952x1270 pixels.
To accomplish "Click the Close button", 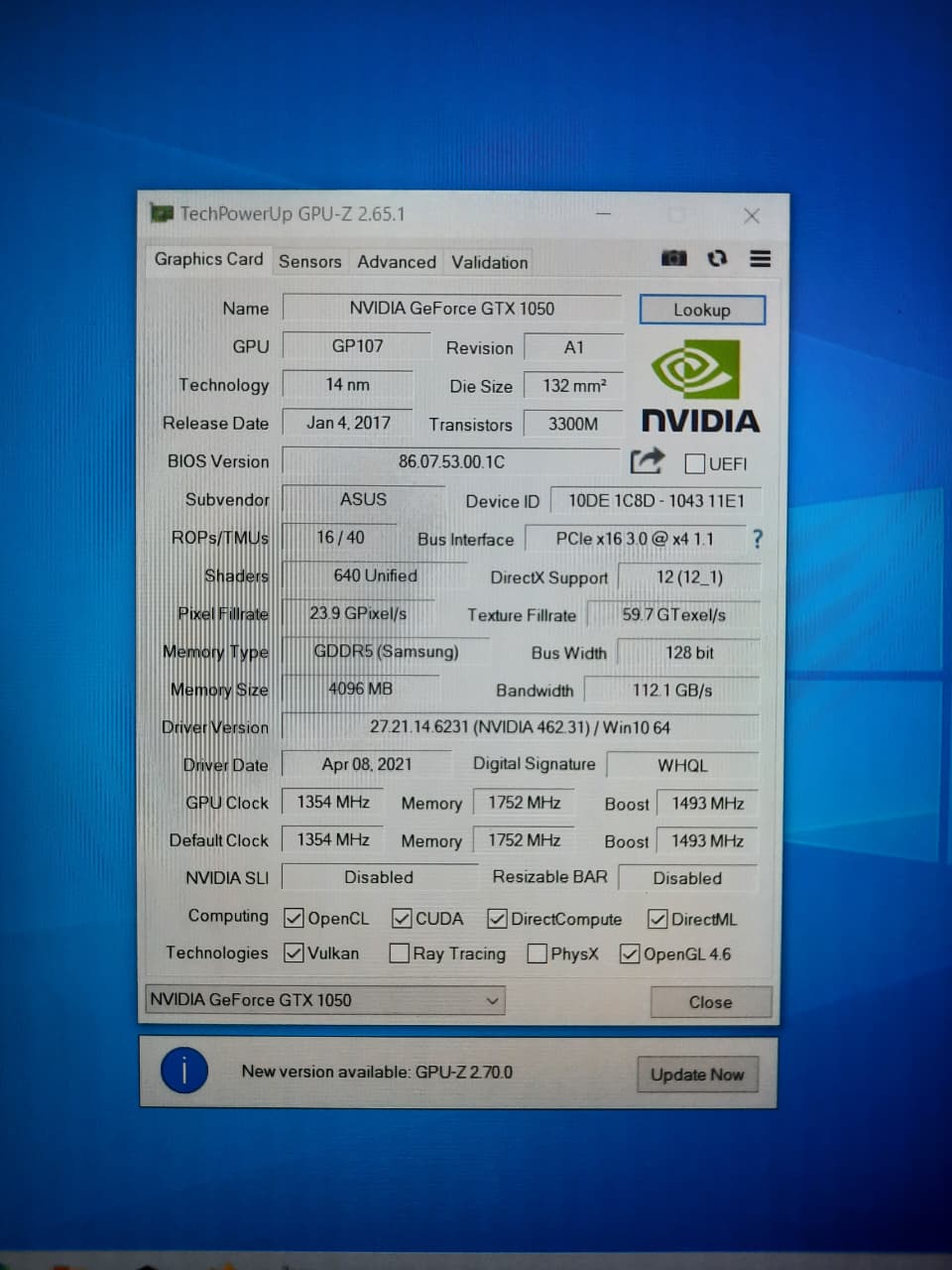I will pyautogui.click(x=711, y=1002).
